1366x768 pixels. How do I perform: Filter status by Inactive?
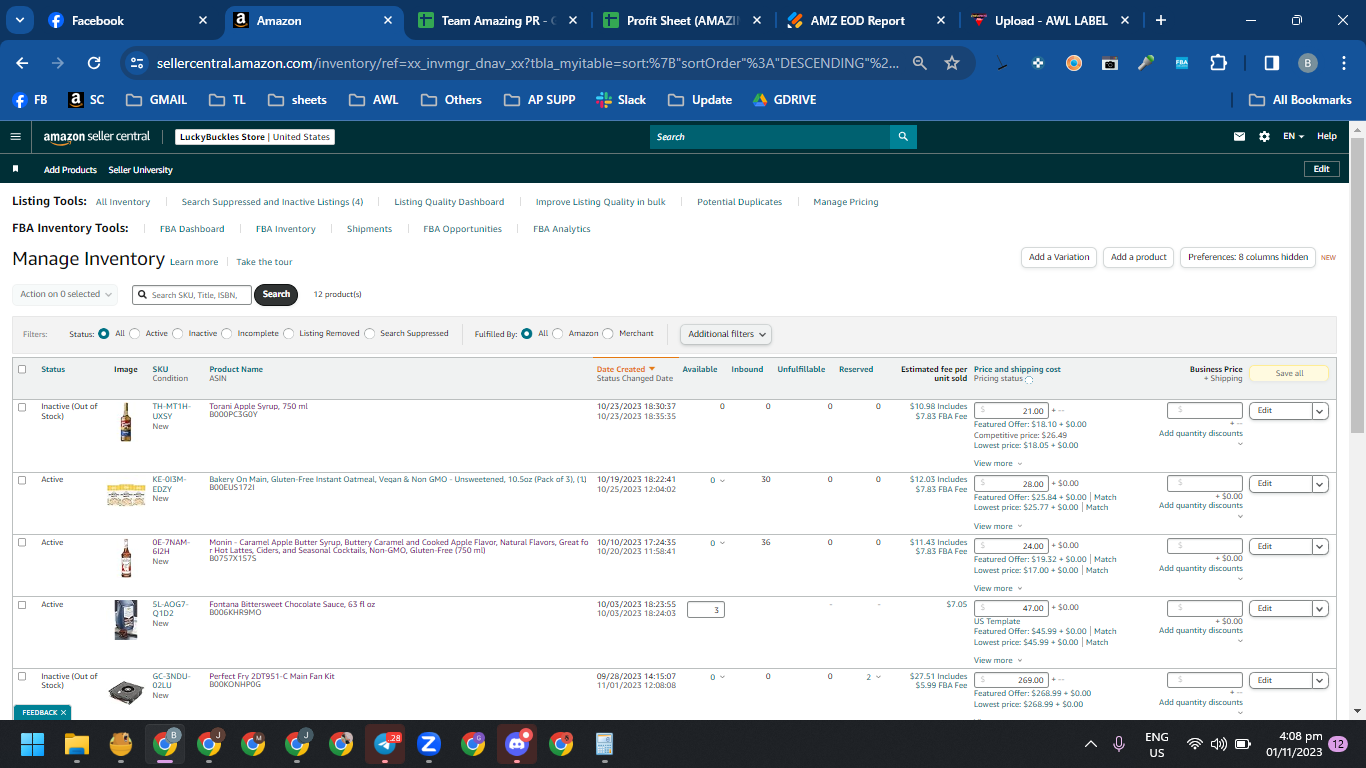[x=178, y=334]
